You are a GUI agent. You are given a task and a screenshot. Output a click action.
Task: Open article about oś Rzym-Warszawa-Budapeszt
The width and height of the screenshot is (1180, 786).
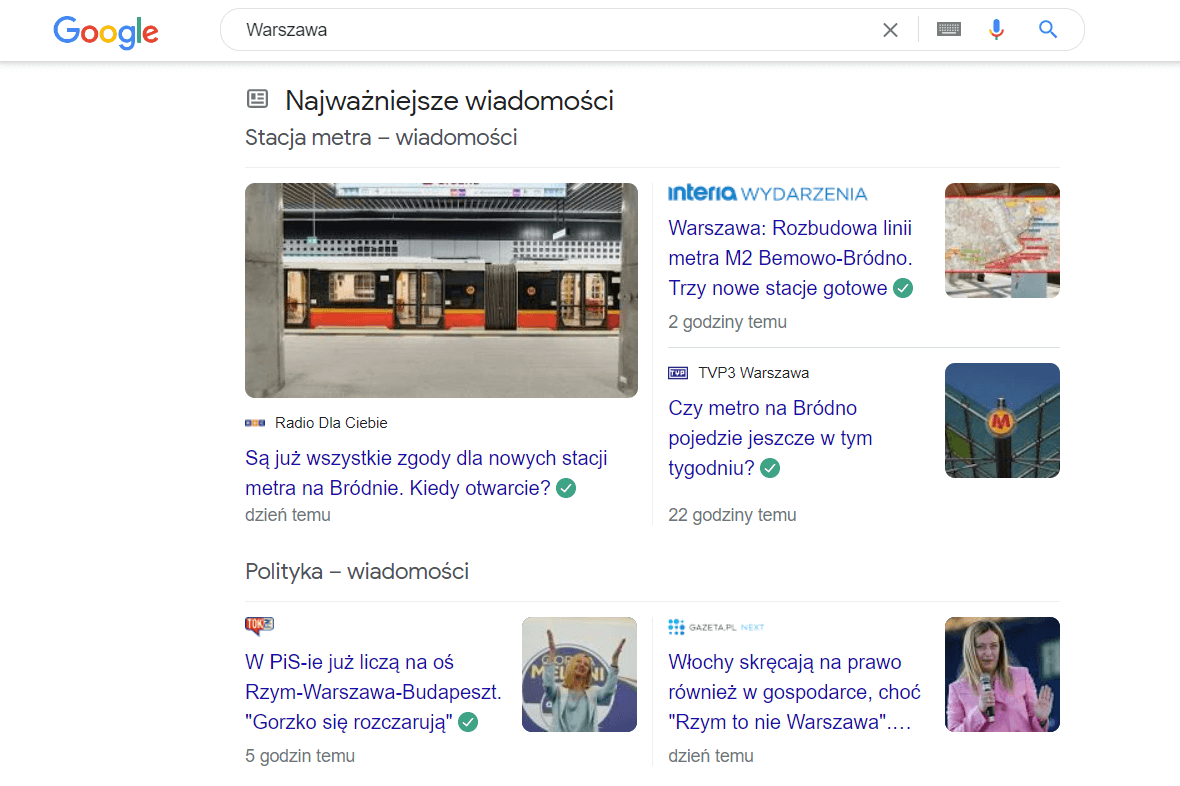coord(373,692)
